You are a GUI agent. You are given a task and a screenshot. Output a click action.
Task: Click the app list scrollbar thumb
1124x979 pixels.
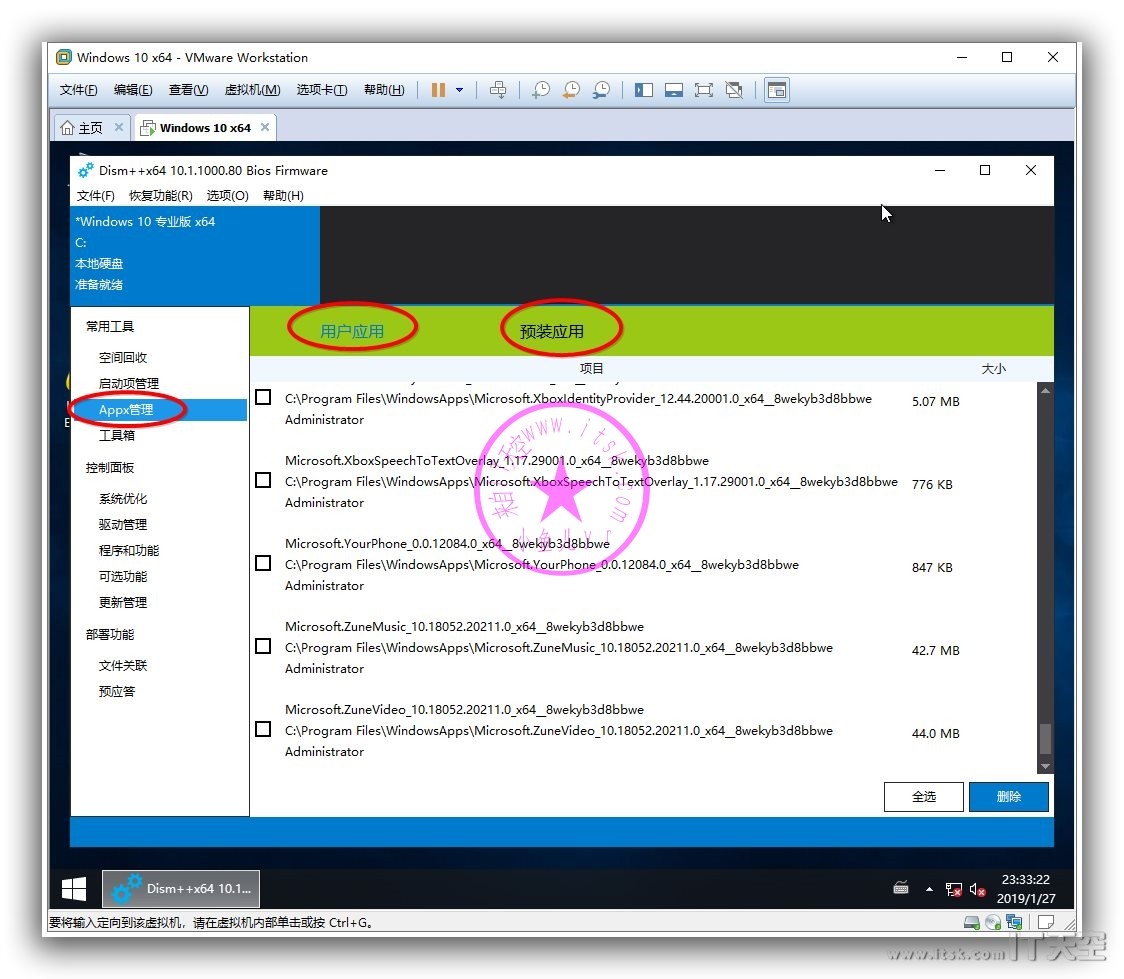(1045, 738)
